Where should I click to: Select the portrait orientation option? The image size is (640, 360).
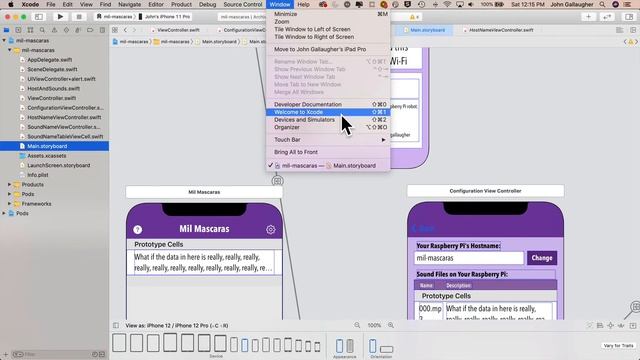[x=372, y=346]
